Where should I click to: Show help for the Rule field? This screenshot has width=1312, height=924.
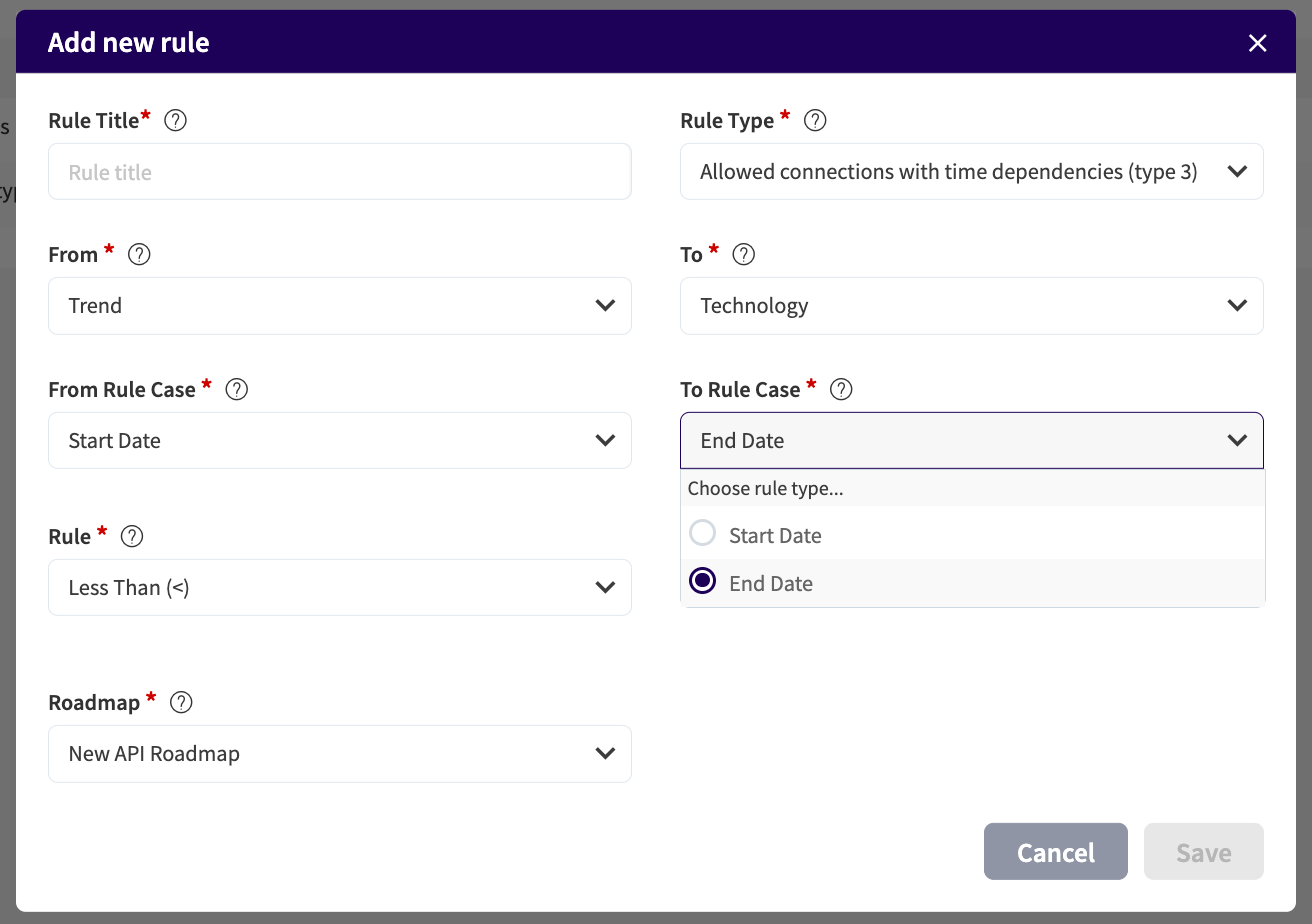click(131, 537)
